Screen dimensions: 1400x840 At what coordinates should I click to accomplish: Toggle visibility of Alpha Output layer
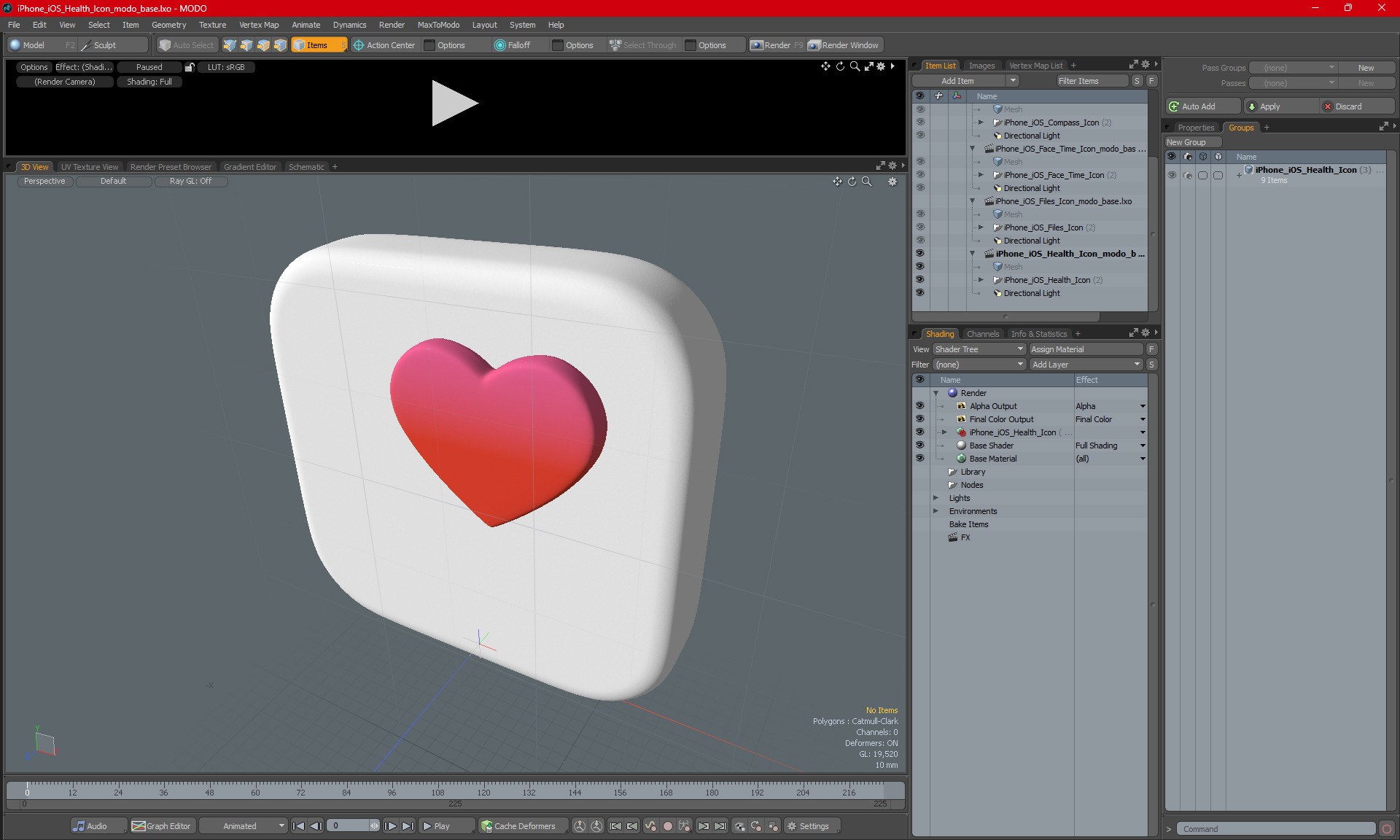tap(919, 406)
